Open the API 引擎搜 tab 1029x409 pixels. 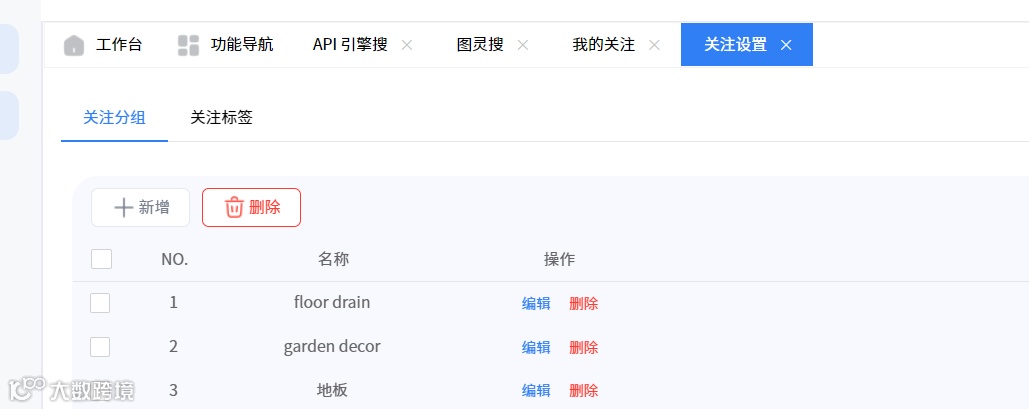tap(350, 45)
